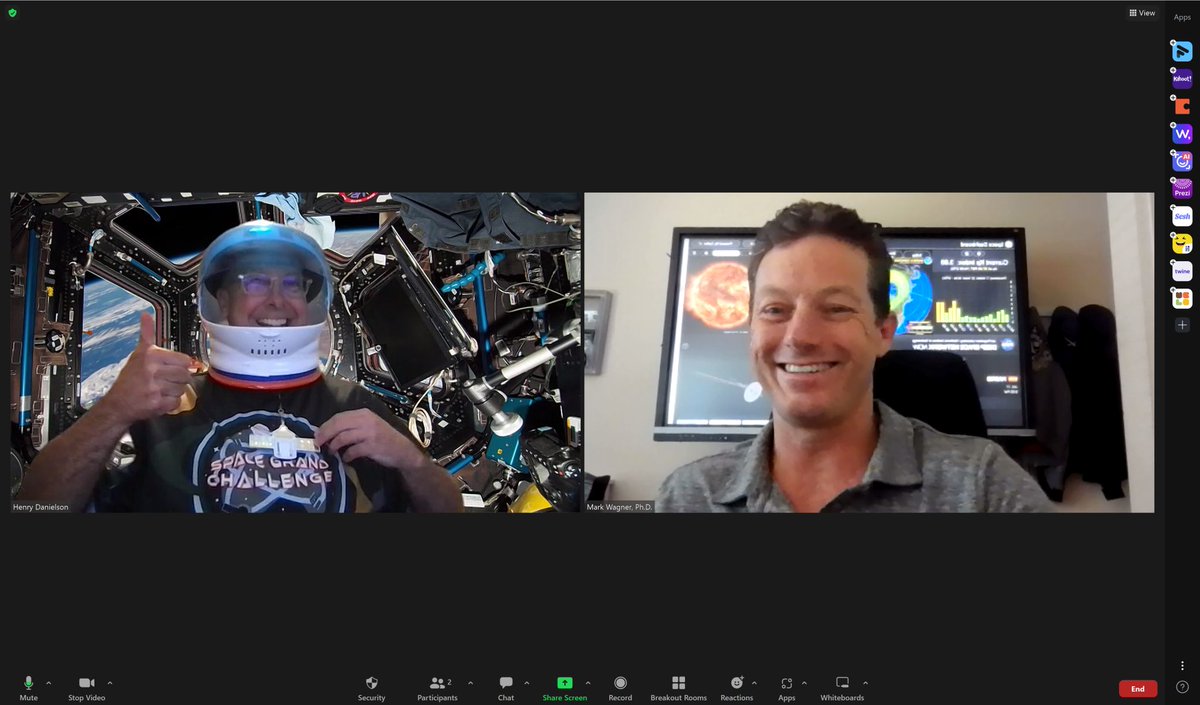Mute the microphone

coord(28,688)
